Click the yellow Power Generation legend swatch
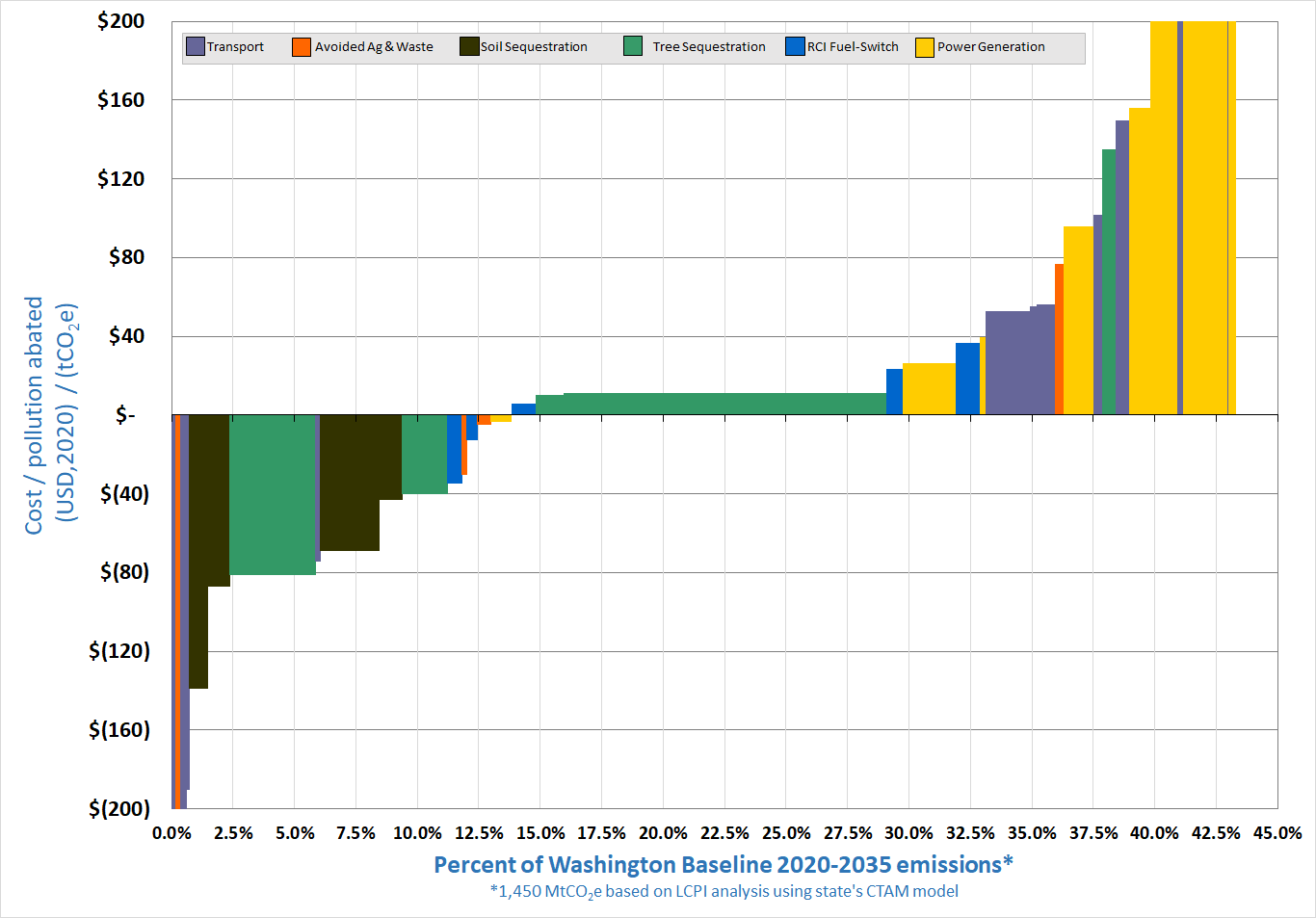Viewport: 1316px width, 918px height. [x=925, y=46]
